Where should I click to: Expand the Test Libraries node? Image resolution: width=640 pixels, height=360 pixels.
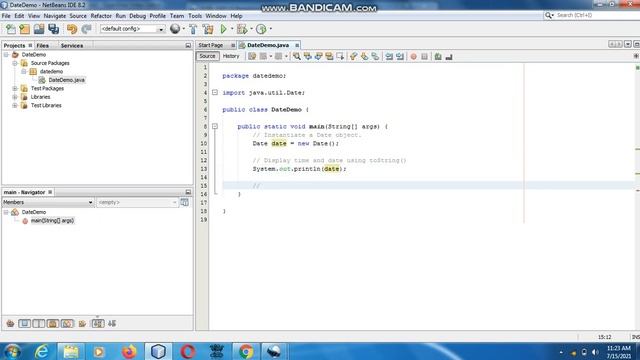pos(15,105)
